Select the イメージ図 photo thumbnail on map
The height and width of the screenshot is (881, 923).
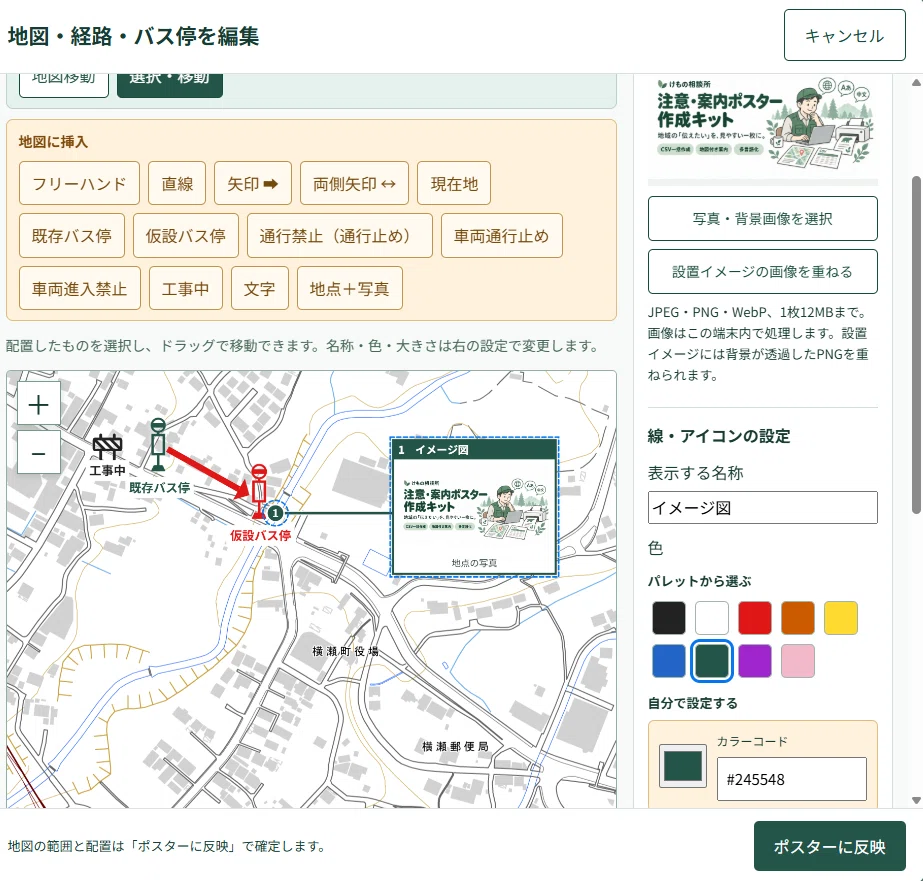point(474,507)
